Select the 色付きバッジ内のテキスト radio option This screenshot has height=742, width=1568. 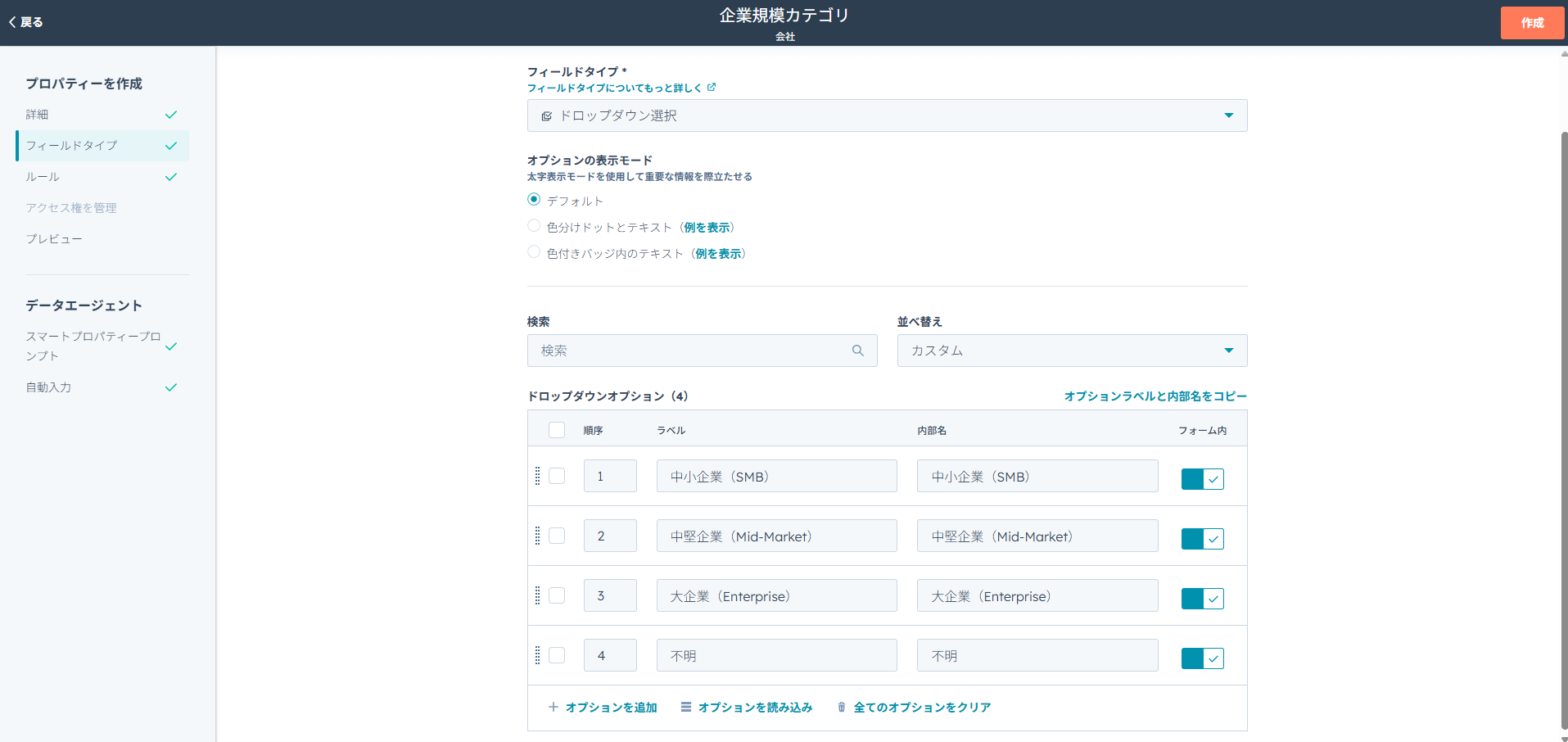534,251
